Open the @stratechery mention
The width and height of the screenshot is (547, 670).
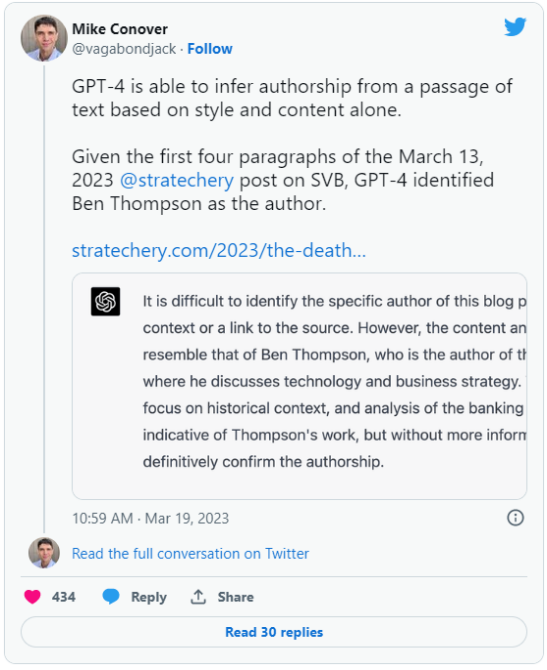click(176, 180)
